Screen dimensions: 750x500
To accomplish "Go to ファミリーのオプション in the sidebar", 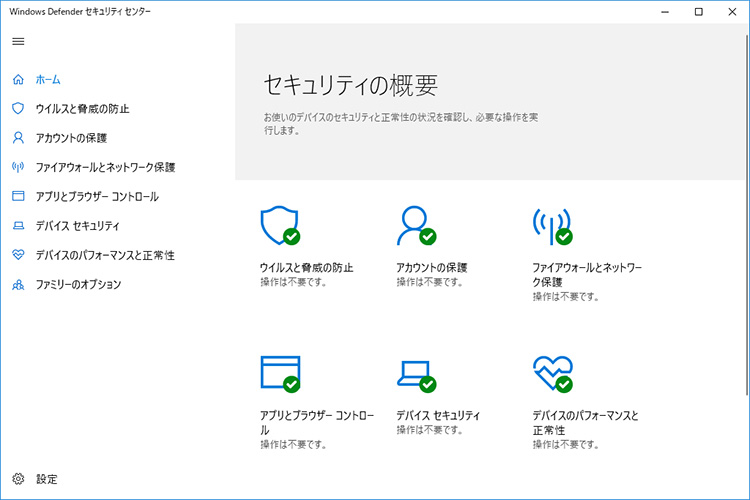I will (78, 285).
